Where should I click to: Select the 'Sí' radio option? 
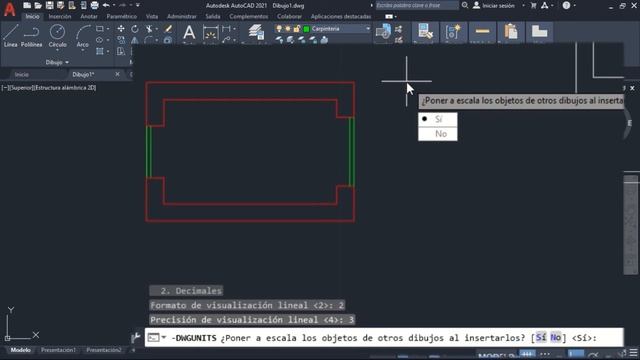[x=438, y=119]
